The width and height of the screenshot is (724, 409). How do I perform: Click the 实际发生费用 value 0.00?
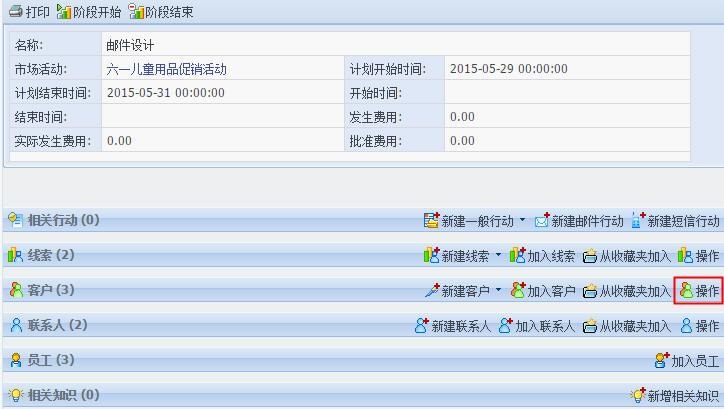(119, 141)
